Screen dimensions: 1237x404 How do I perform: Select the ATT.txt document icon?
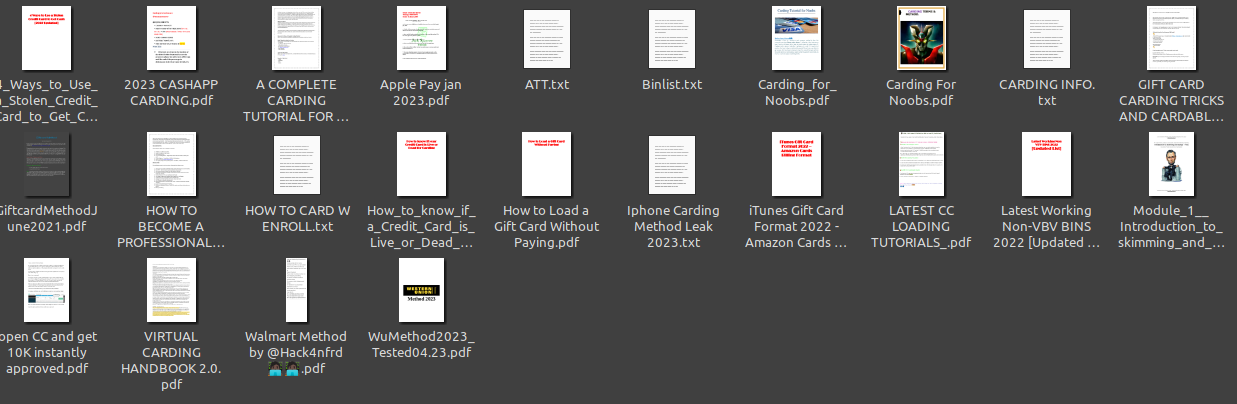(x=547, y=39)
